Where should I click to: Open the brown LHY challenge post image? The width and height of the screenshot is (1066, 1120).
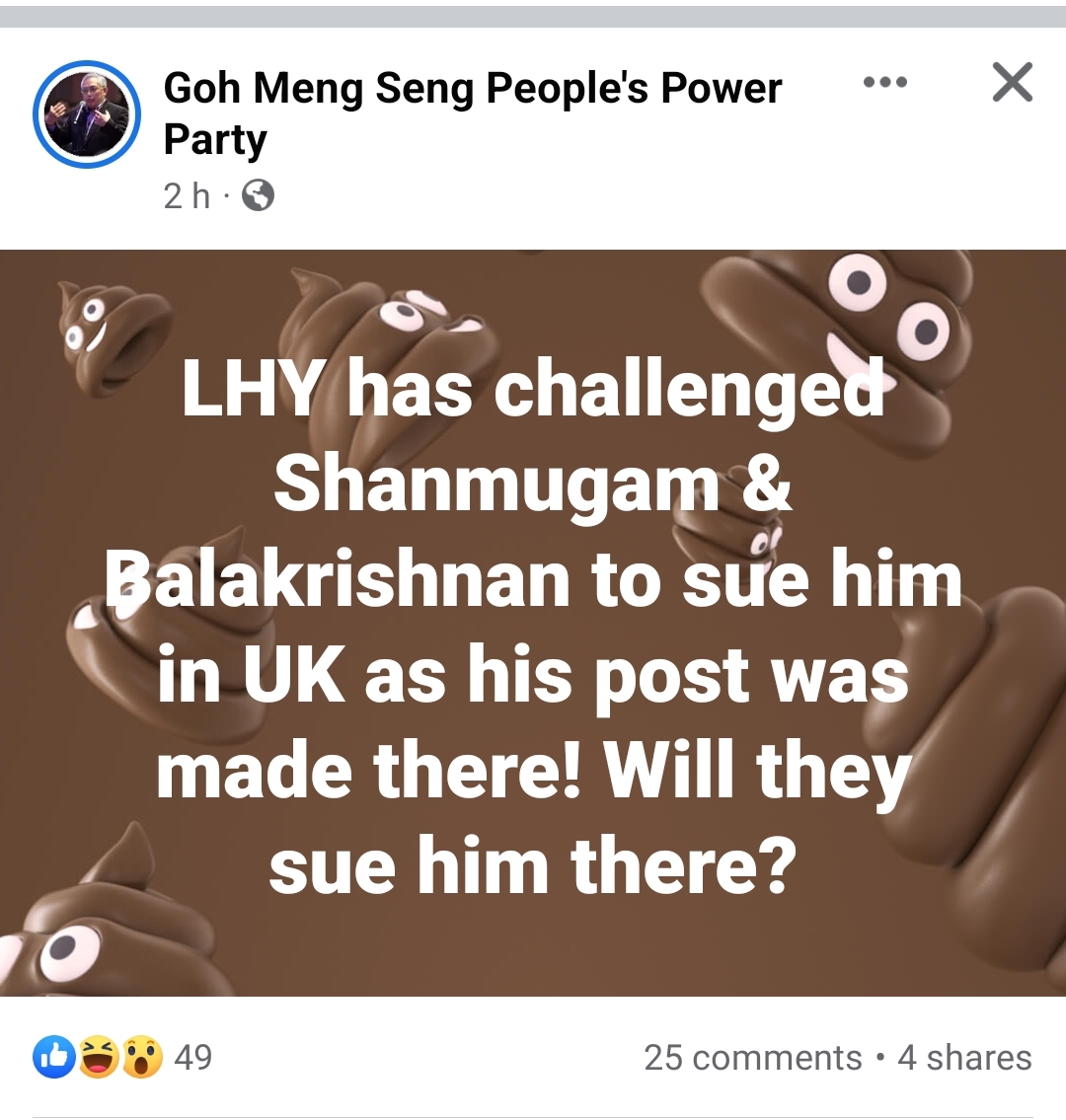coord(533,623)
